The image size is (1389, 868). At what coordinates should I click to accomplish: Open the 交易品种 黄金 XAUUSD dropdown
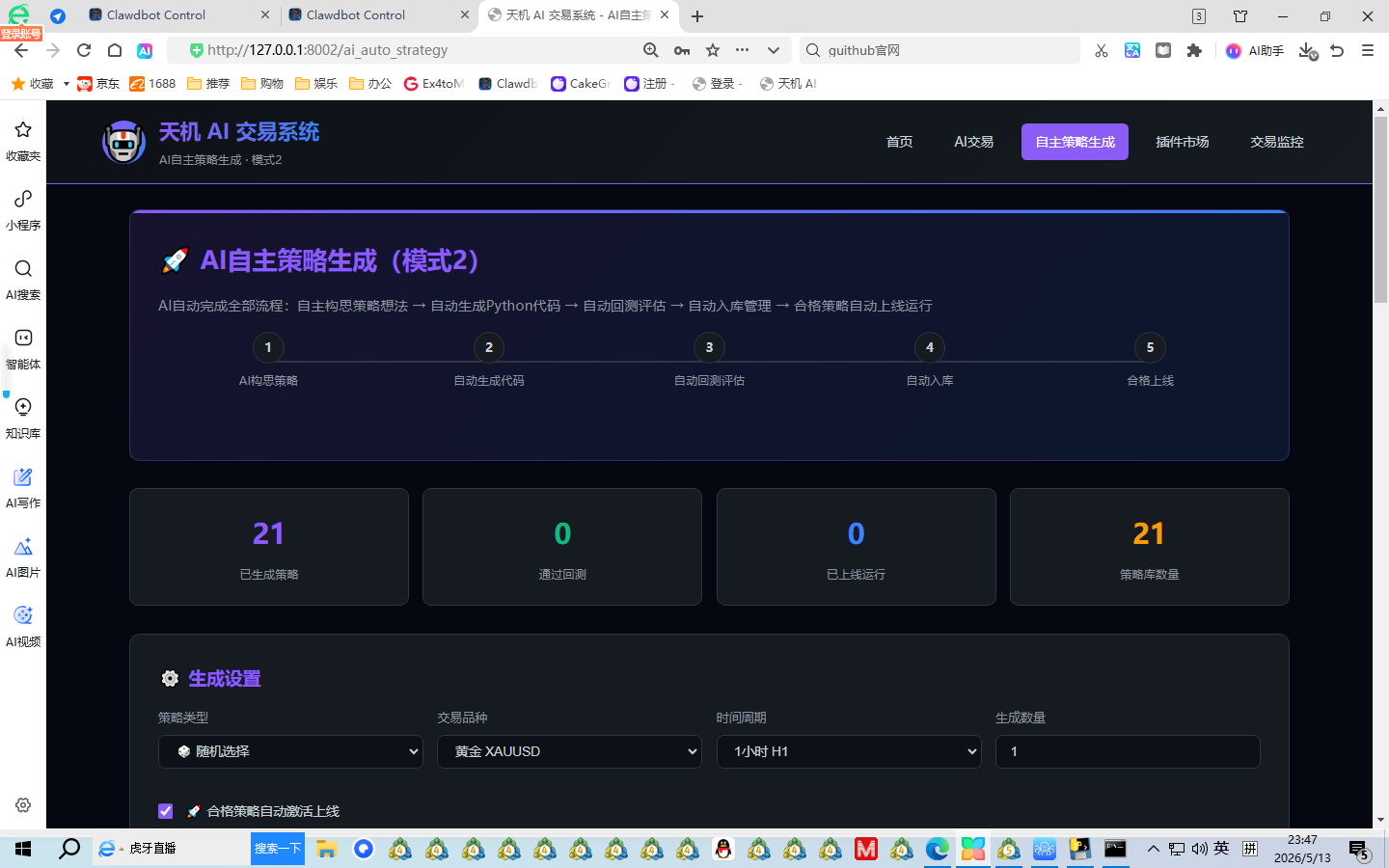point(569,751)
